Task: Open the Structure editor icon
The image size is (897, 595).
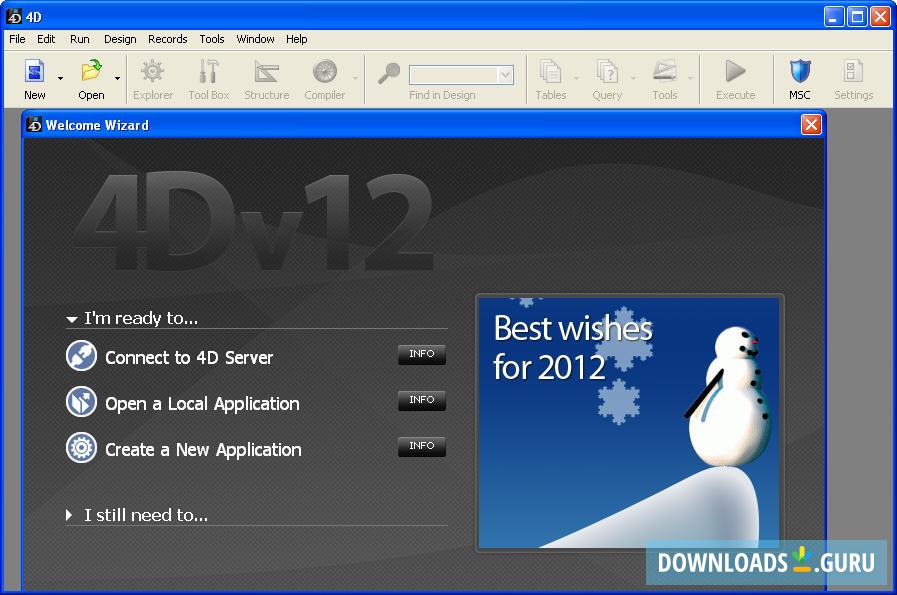Action: click(267, 72)
